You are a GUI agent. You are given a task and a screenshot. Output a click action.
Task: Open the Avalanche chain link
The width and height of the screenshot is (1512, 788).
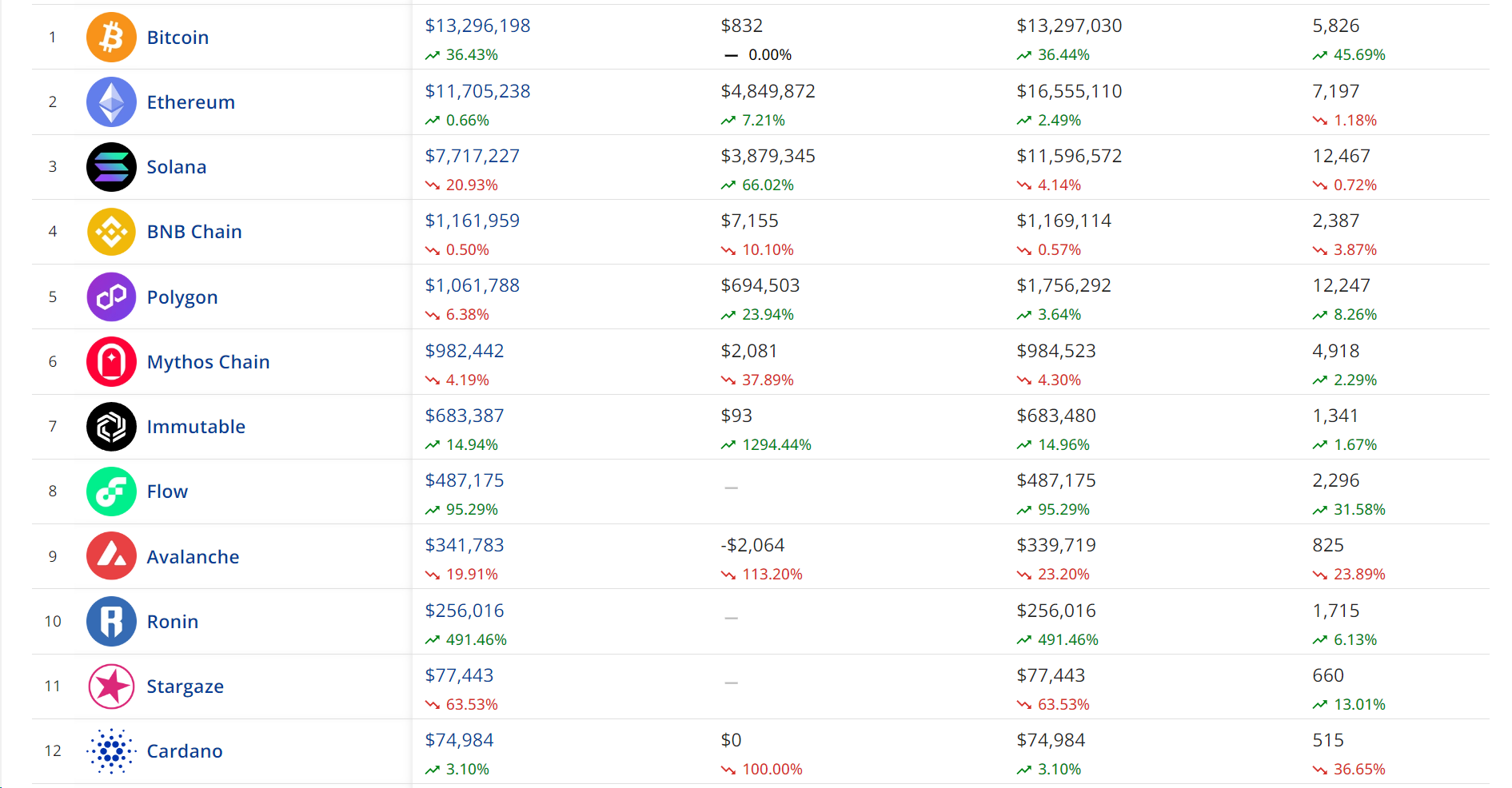(193, 557)
